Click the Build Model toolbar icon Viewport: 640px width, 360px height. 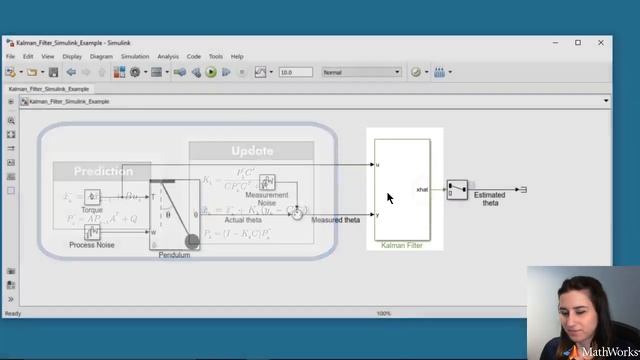(x=440, y=72)
